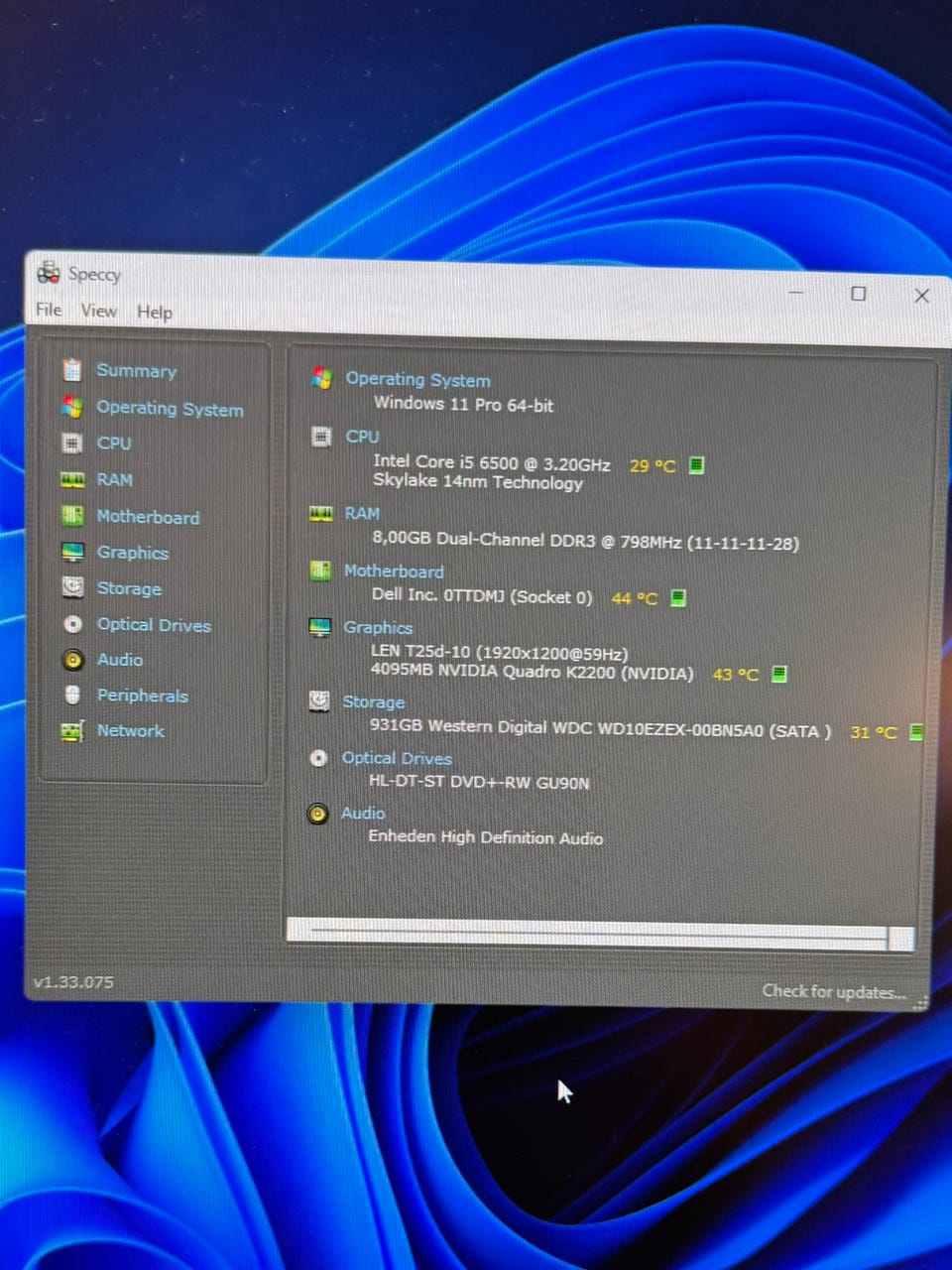This screenshot has height=1270, width=952.
Task: Click the Motherboard icon in summary pane
Action: [x=319, y=570]
